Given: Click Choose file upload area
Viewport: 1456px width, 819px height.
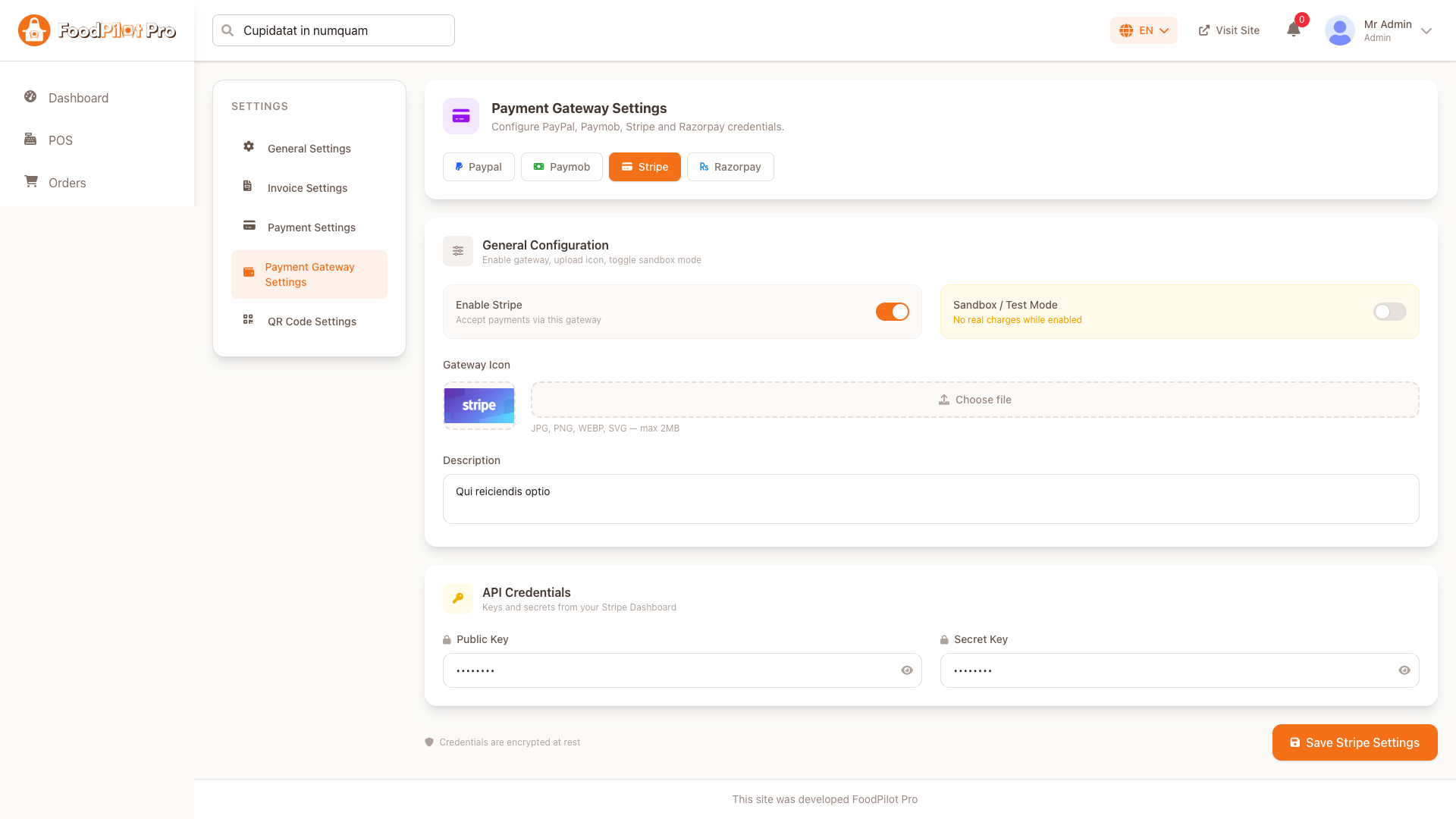Looking at the screenshot, I should tap(975, 400).
